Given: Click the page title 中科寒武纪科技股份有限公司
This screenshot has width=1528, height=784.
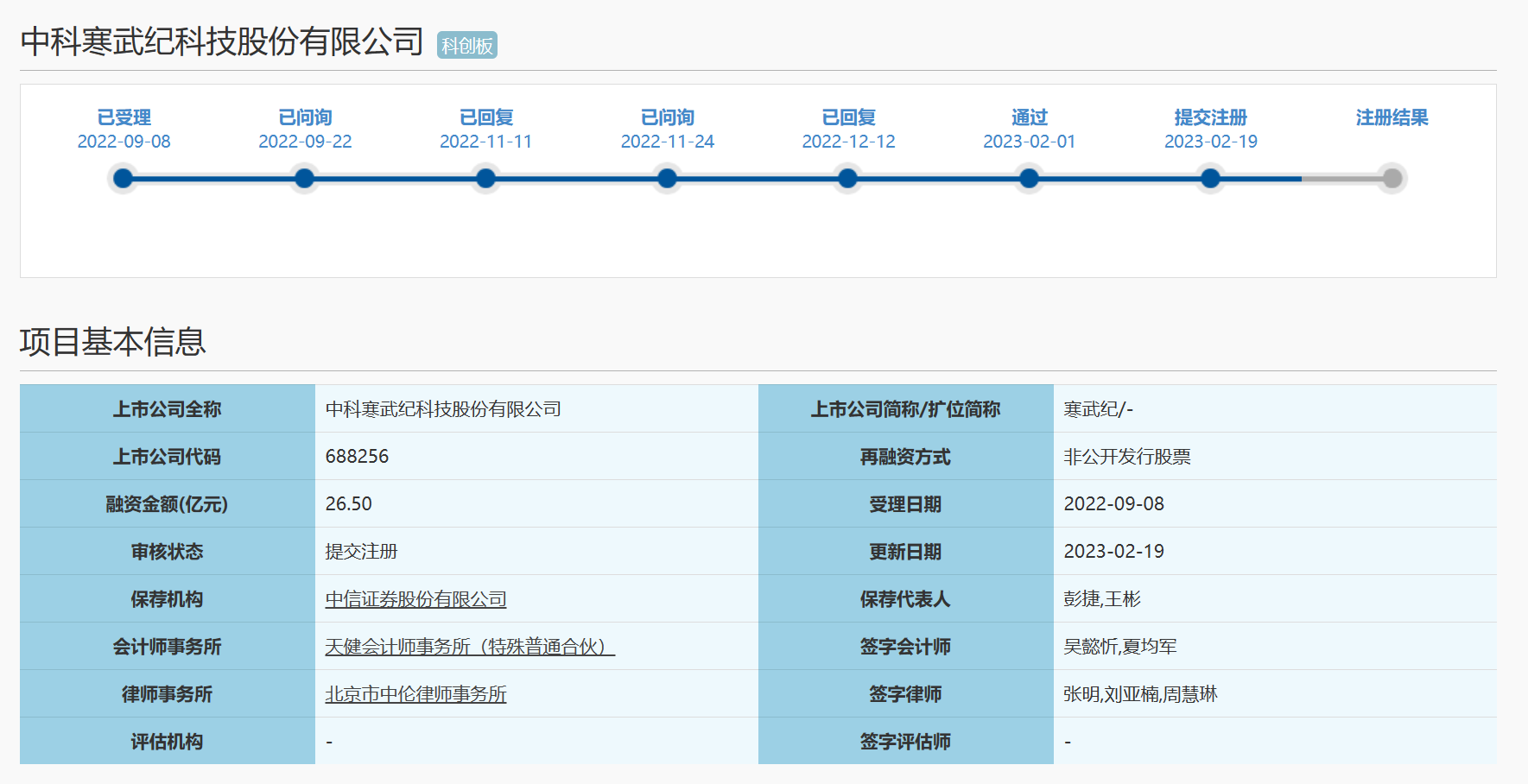Looking at the screenshot, I should pyautogui.click(x=222, y=41).
